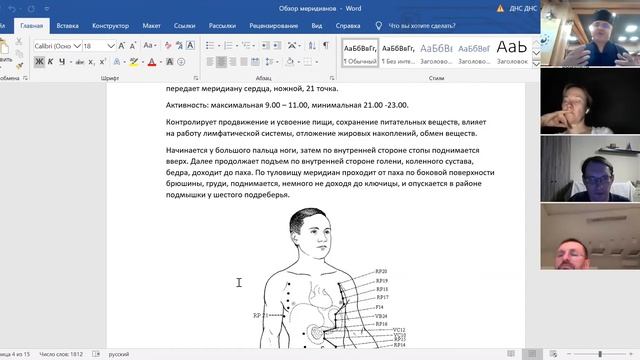Open borders dropdown arrow

pos(317,62)
